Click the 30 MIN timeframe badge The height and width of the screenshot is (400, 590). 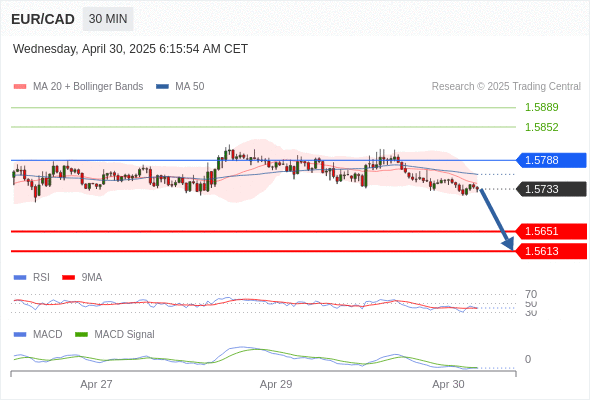(108, 19)
